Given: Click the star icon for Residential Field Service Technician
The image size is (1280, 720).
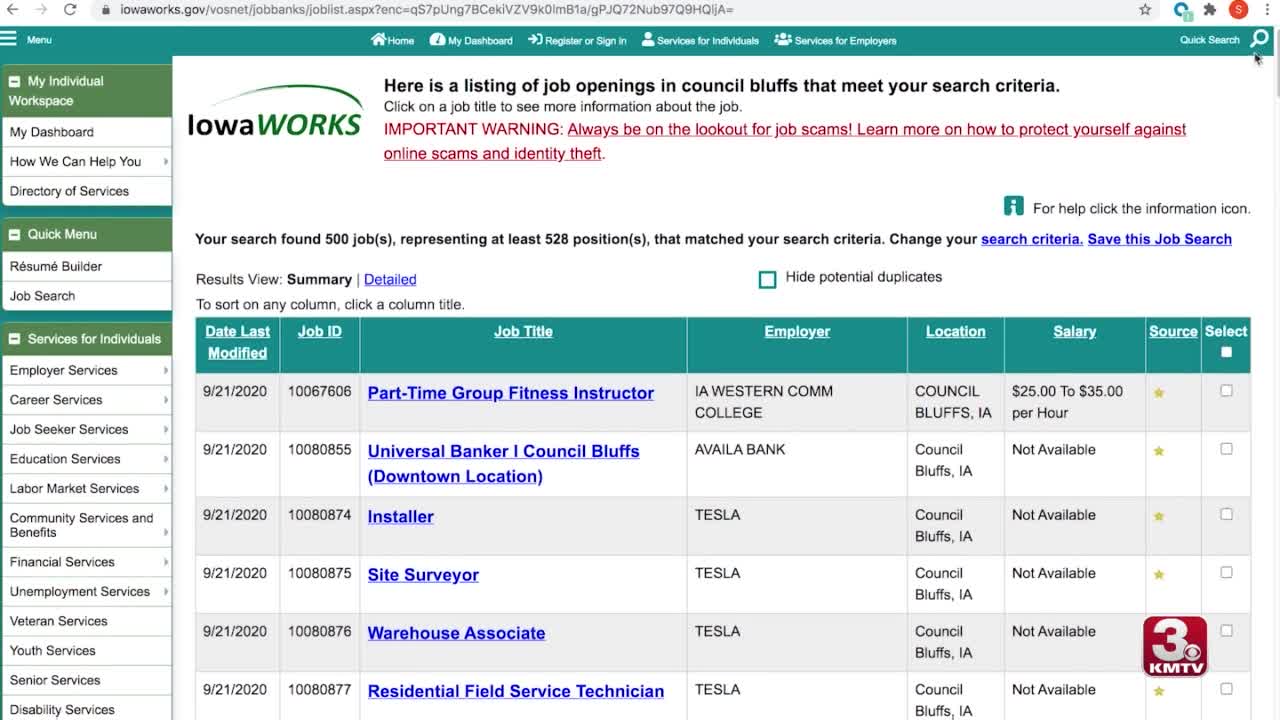Looking at the screenshot, I should [x=1159, y=691].
